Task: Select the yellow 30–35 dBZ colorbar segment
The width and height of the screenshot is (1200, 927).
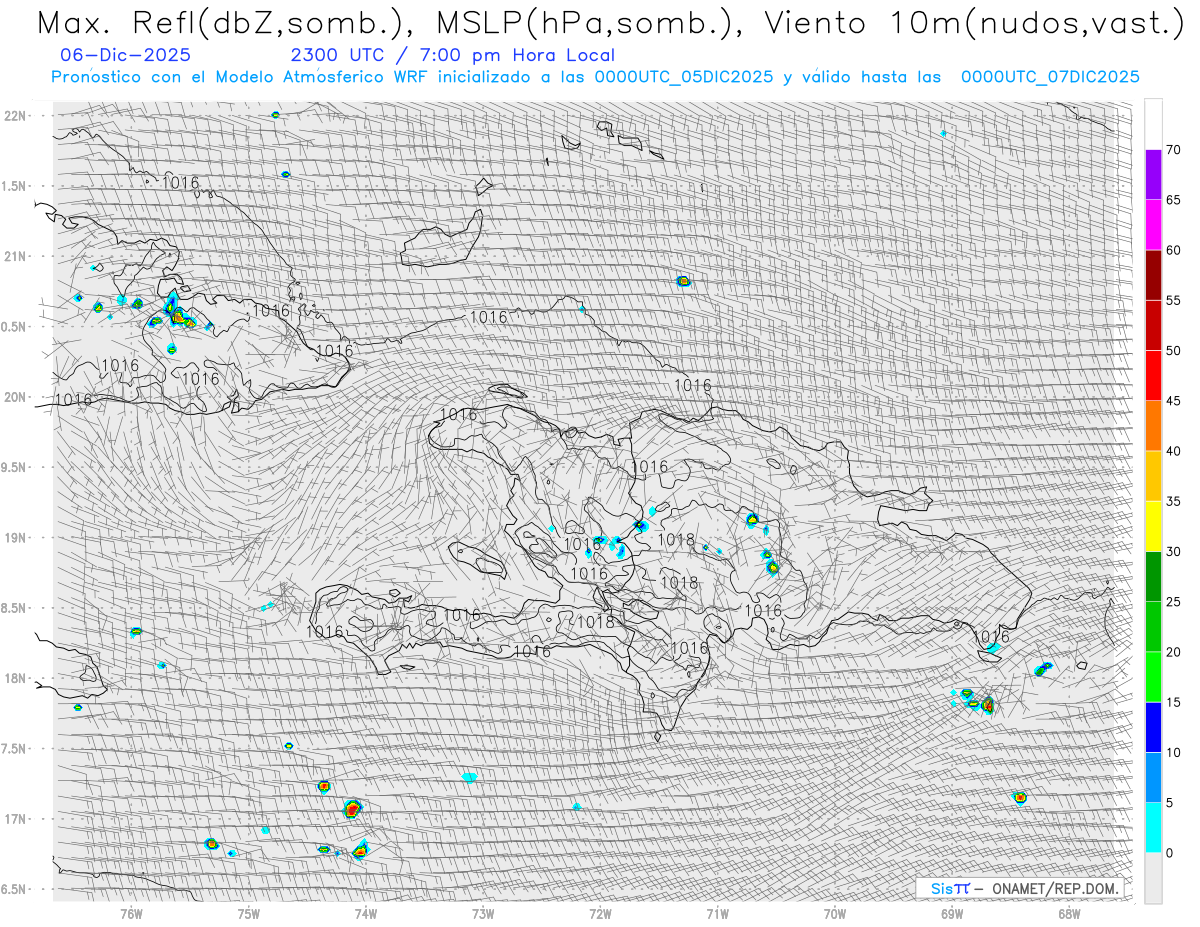Action: [1153, 526]
